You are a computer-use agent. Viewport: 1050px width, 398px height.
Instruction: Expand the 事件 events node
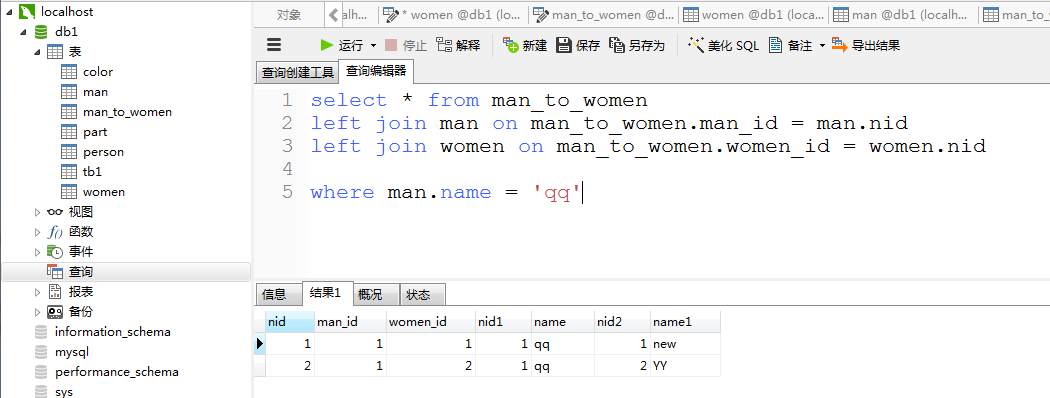38,253
